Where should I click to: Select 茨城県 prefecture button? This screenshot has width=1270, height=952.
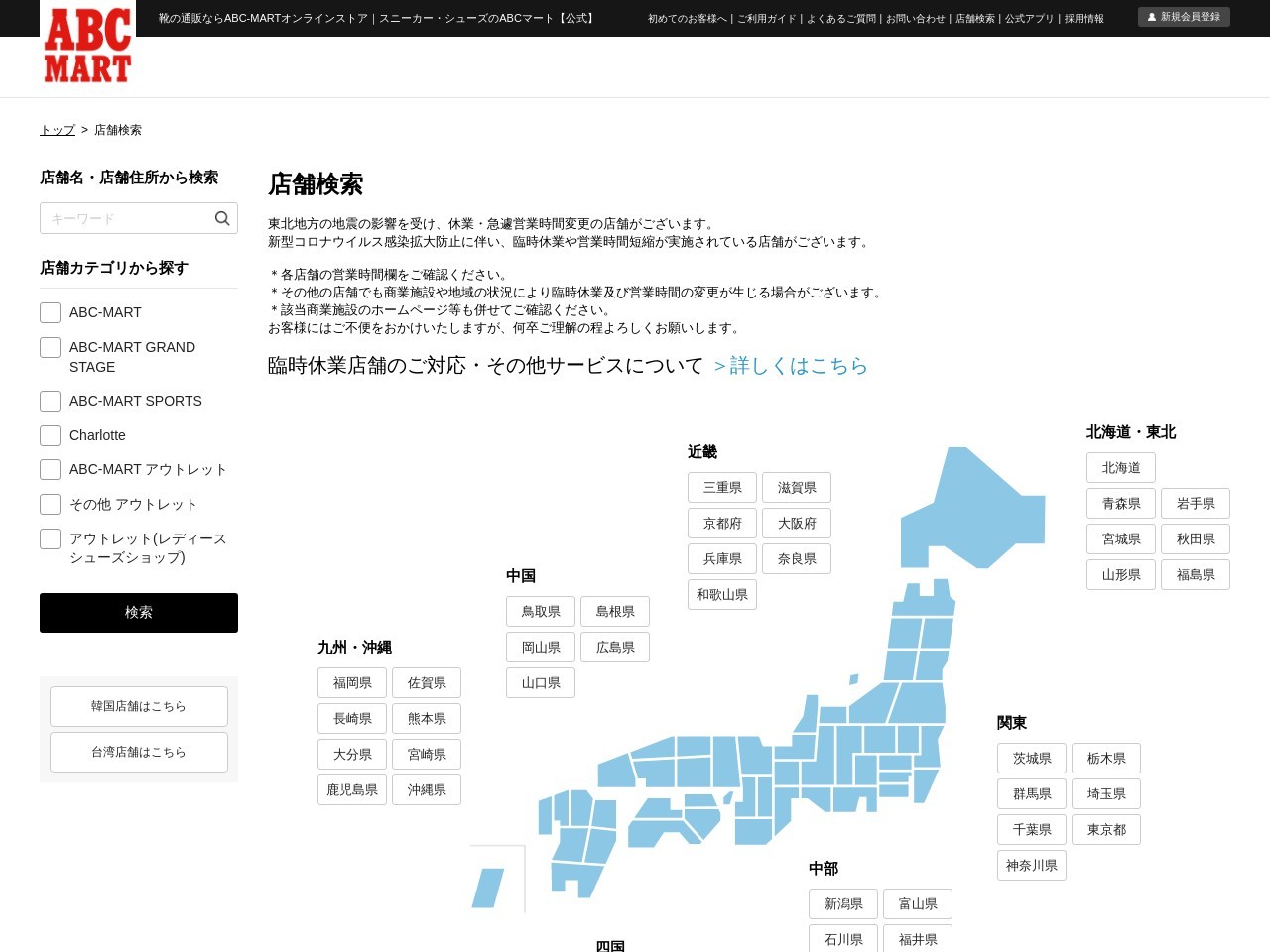[1032, 759]
